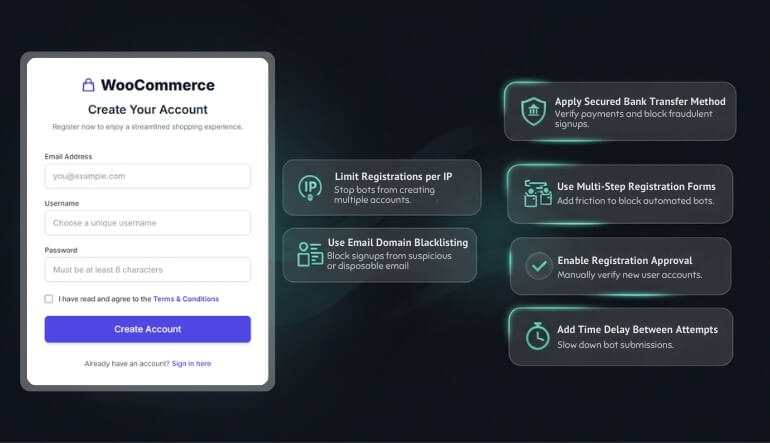Image resolution: width=770 pixels, height=443 pixels.
Task: Click the bank shield icon
Action: (533, 111)
